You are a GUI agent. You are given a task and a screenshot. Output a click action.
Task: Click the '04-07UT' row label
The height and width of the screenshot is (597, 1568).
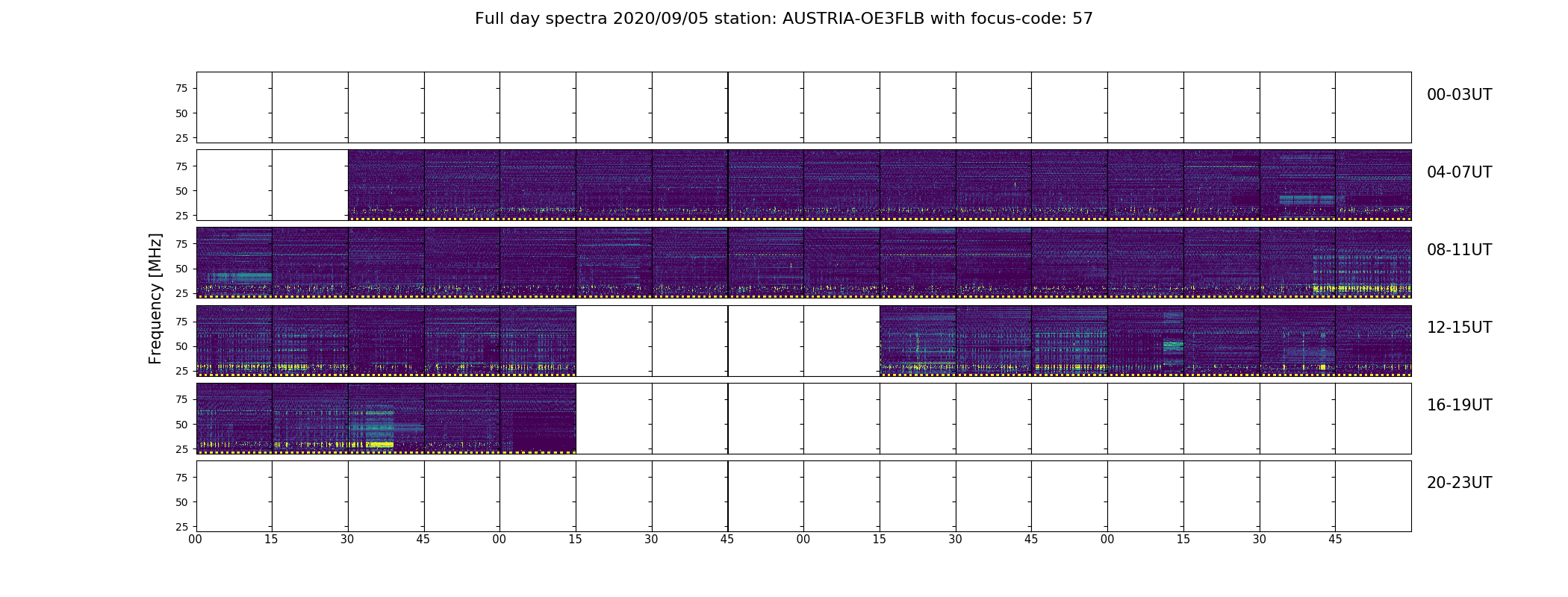tap(1459, 172)
